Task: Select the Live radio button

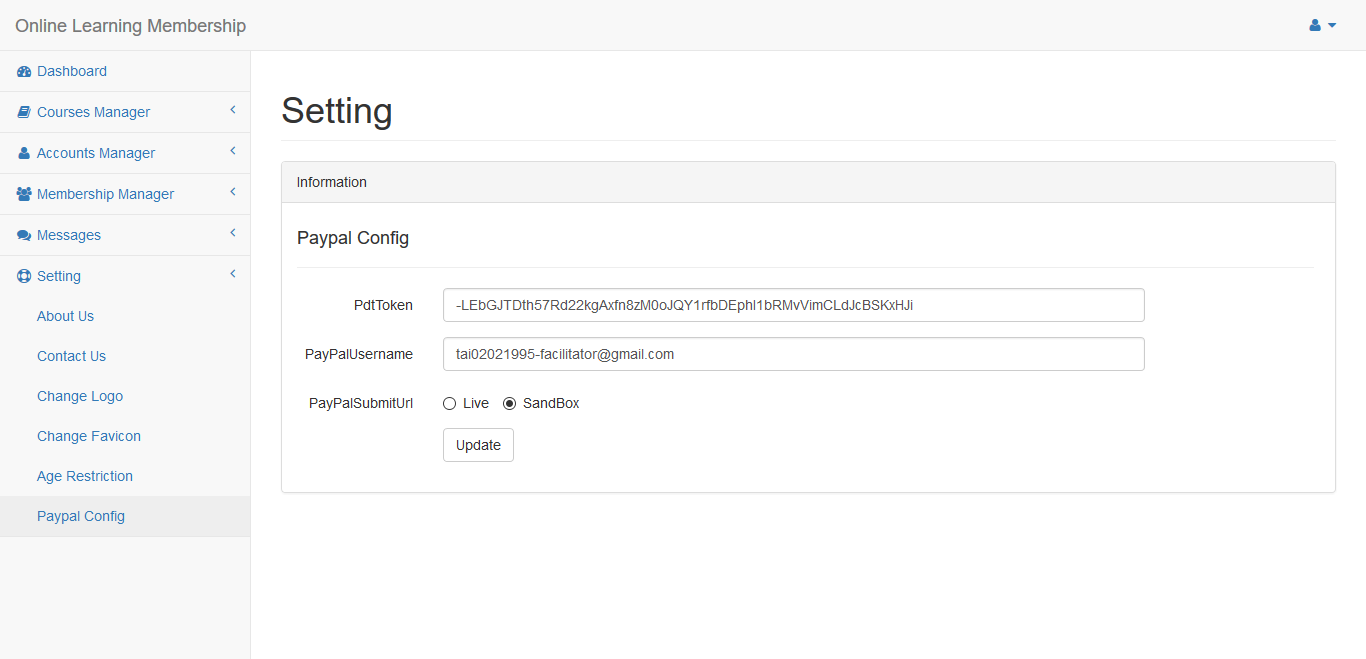Action: [450, 404]
